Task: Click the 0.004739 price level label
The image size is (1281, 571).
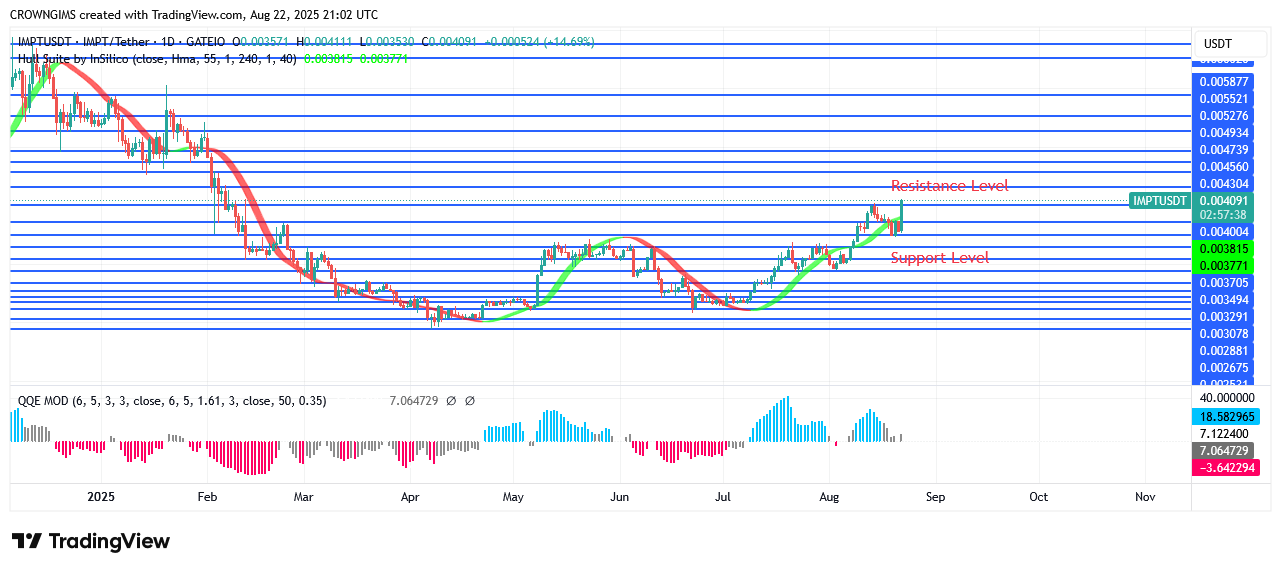Action: point(1224,150)
